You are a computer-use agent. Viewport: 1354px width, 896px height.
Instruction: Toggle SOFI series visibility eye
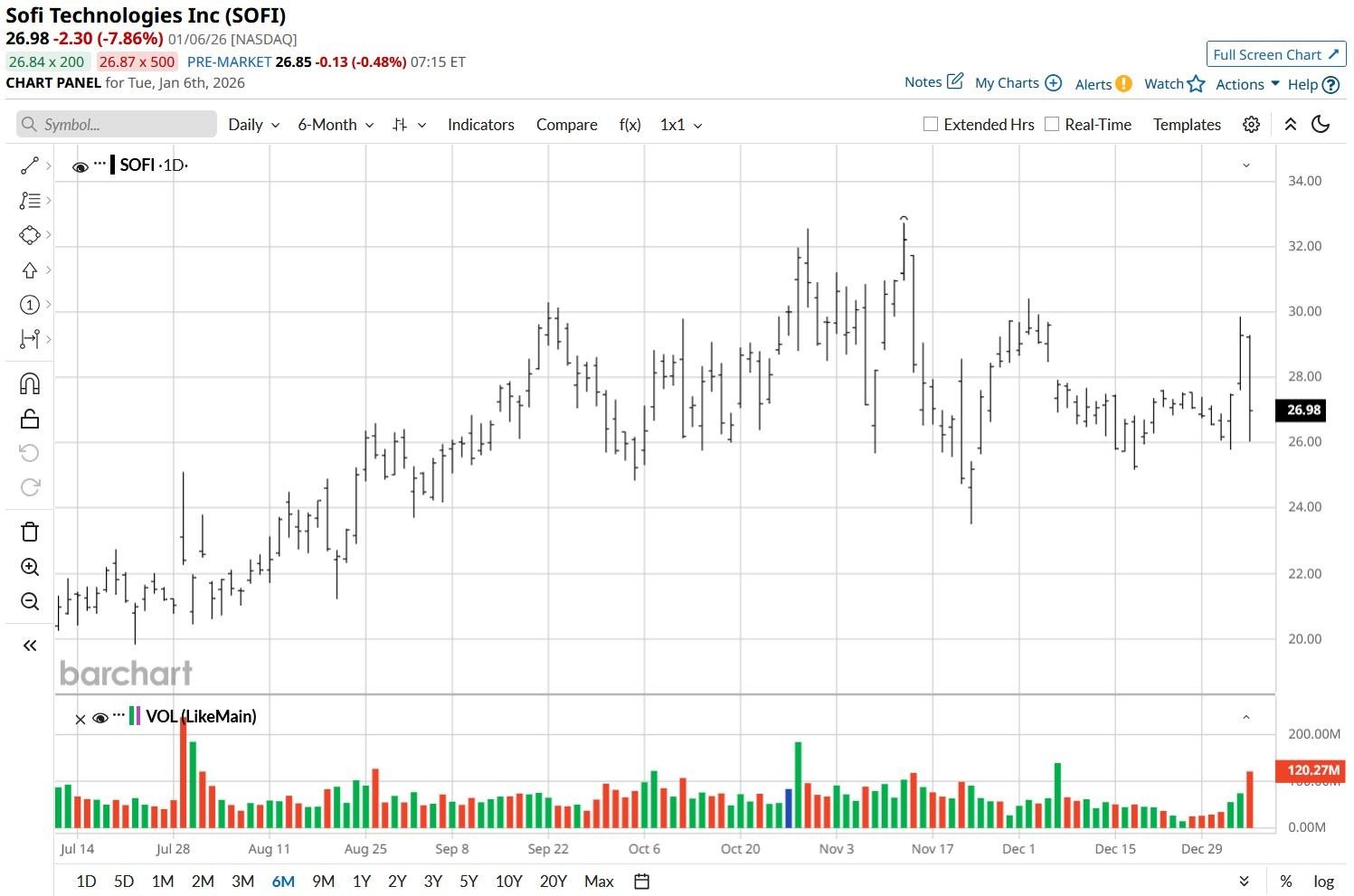80,167
